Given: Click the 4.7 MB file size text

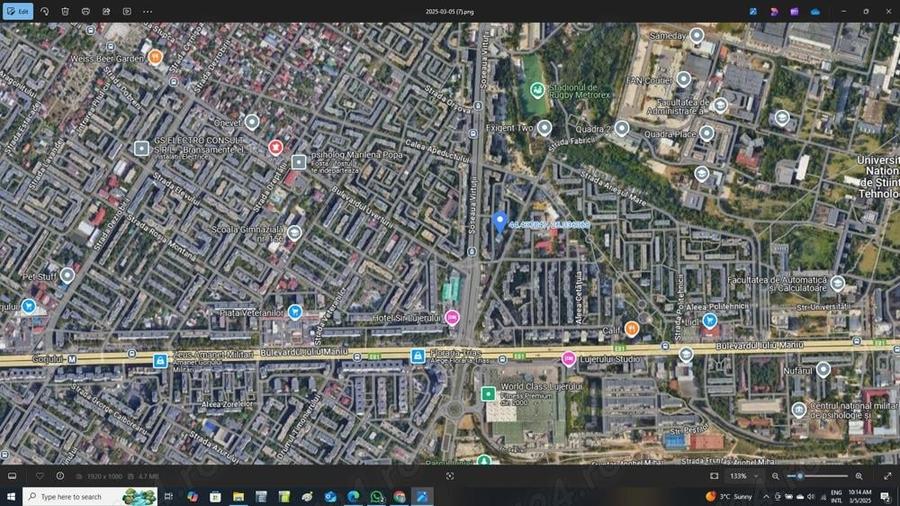Looking at the screenshot, I should pyautogui.click(x=149, y=476).
